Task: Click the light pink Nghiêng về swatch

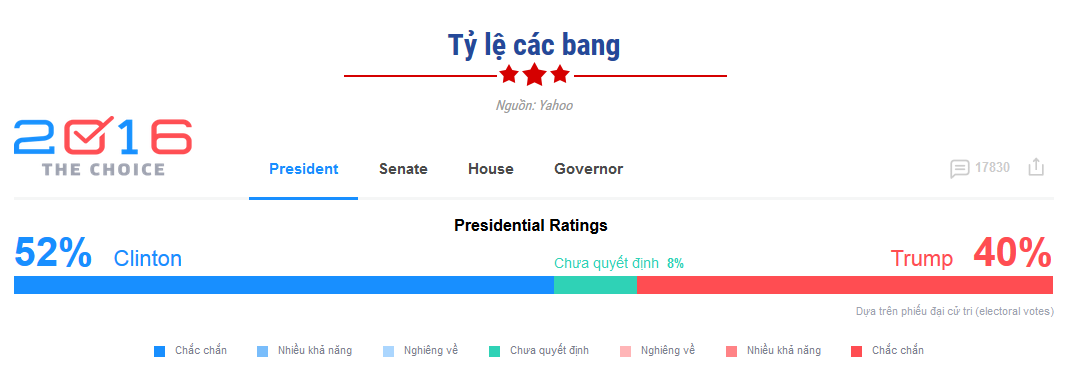Action: [x=625, y=352]
